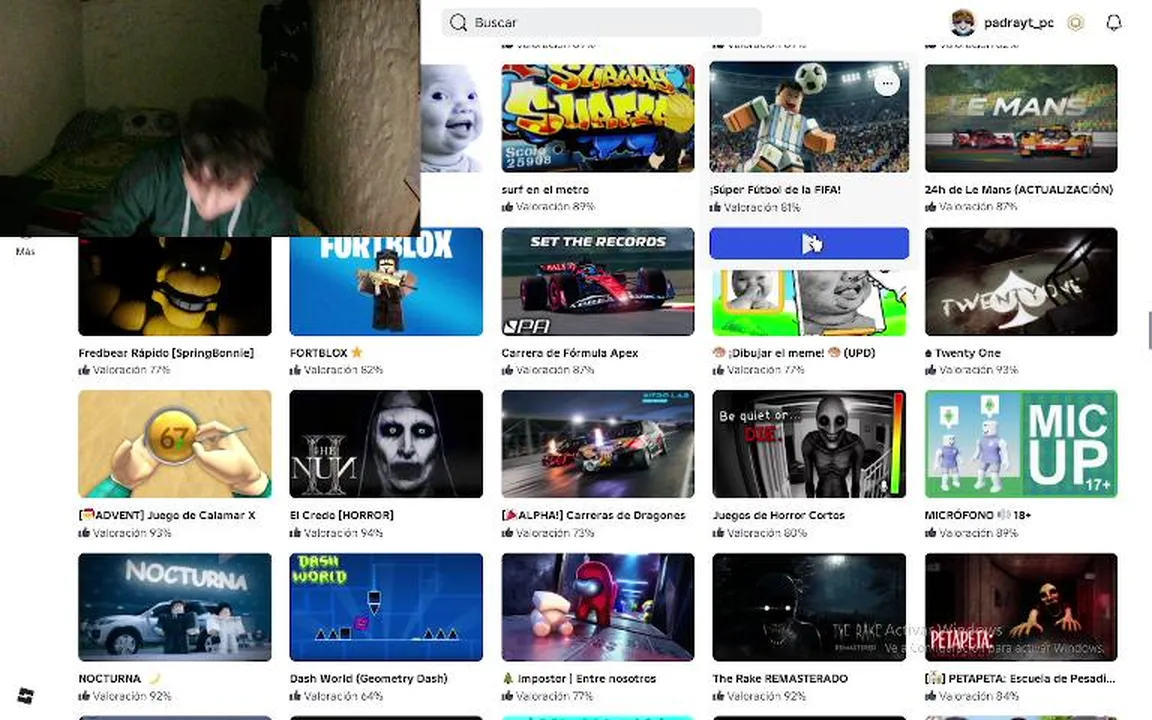Select the ¡Súper Fútbol de la FIFA! title
Viewport: 1152px width, 720px height.
tap(775, 190)
